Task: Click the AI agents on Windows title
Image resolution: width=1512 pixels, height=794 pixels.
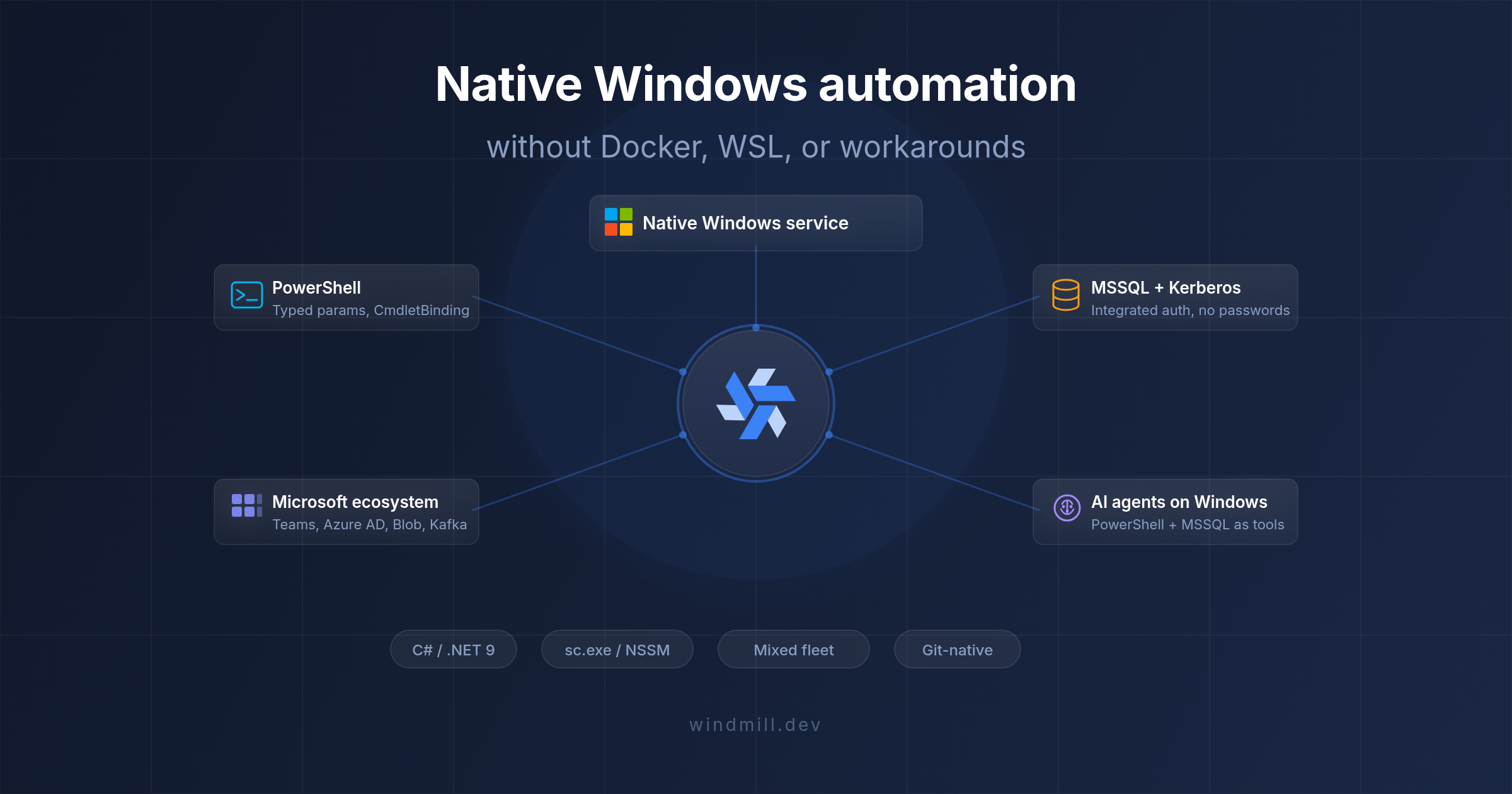Action: (x=1179, y=502)
